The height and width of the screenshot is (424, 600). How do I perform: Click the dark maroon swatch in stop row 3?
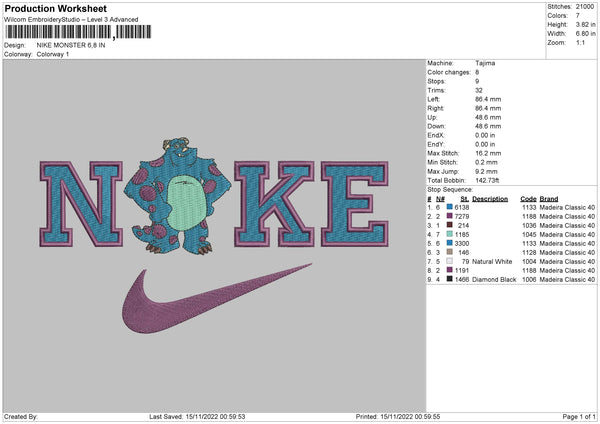(450, 225)
